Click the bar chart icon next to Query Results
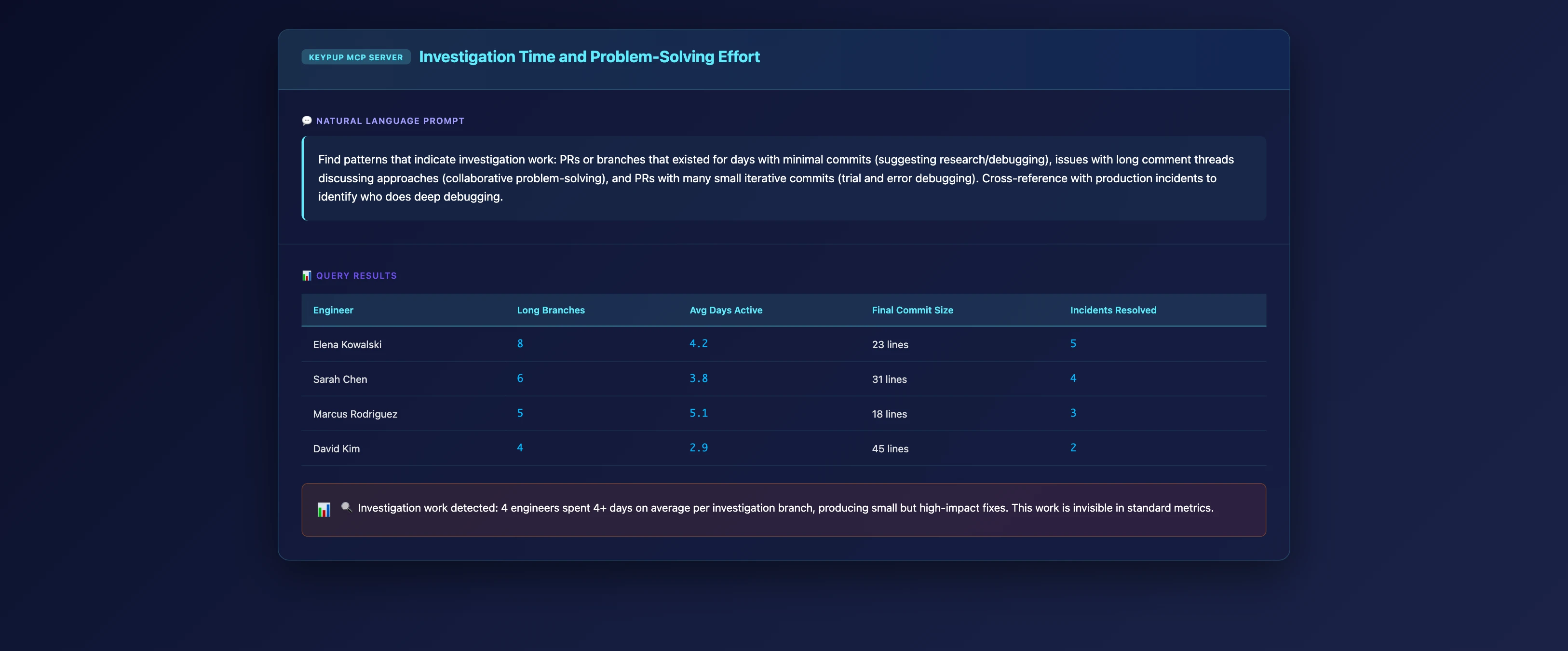This screenshot has width=1568, height=651. [307, 275]
